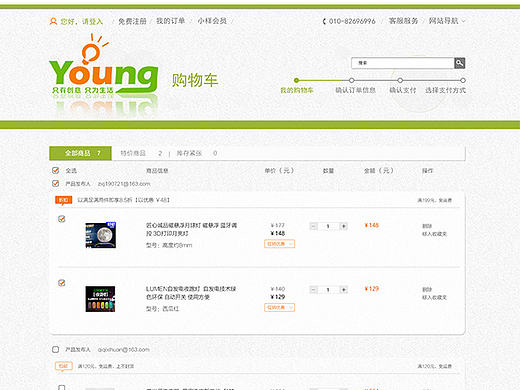Click the green 我的购物车 step dot

(296, 80)
